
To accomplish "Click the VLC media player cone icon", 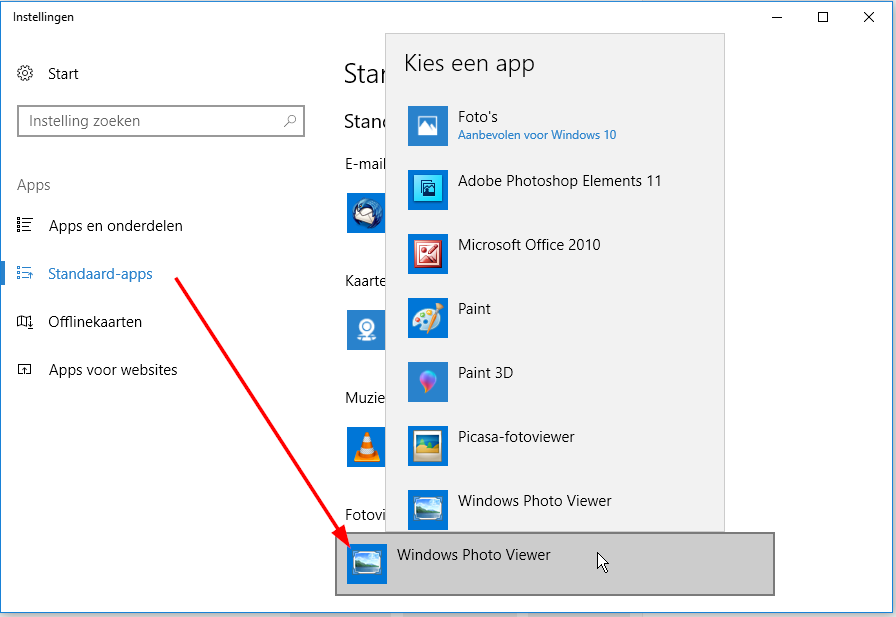I will (366, 447).
